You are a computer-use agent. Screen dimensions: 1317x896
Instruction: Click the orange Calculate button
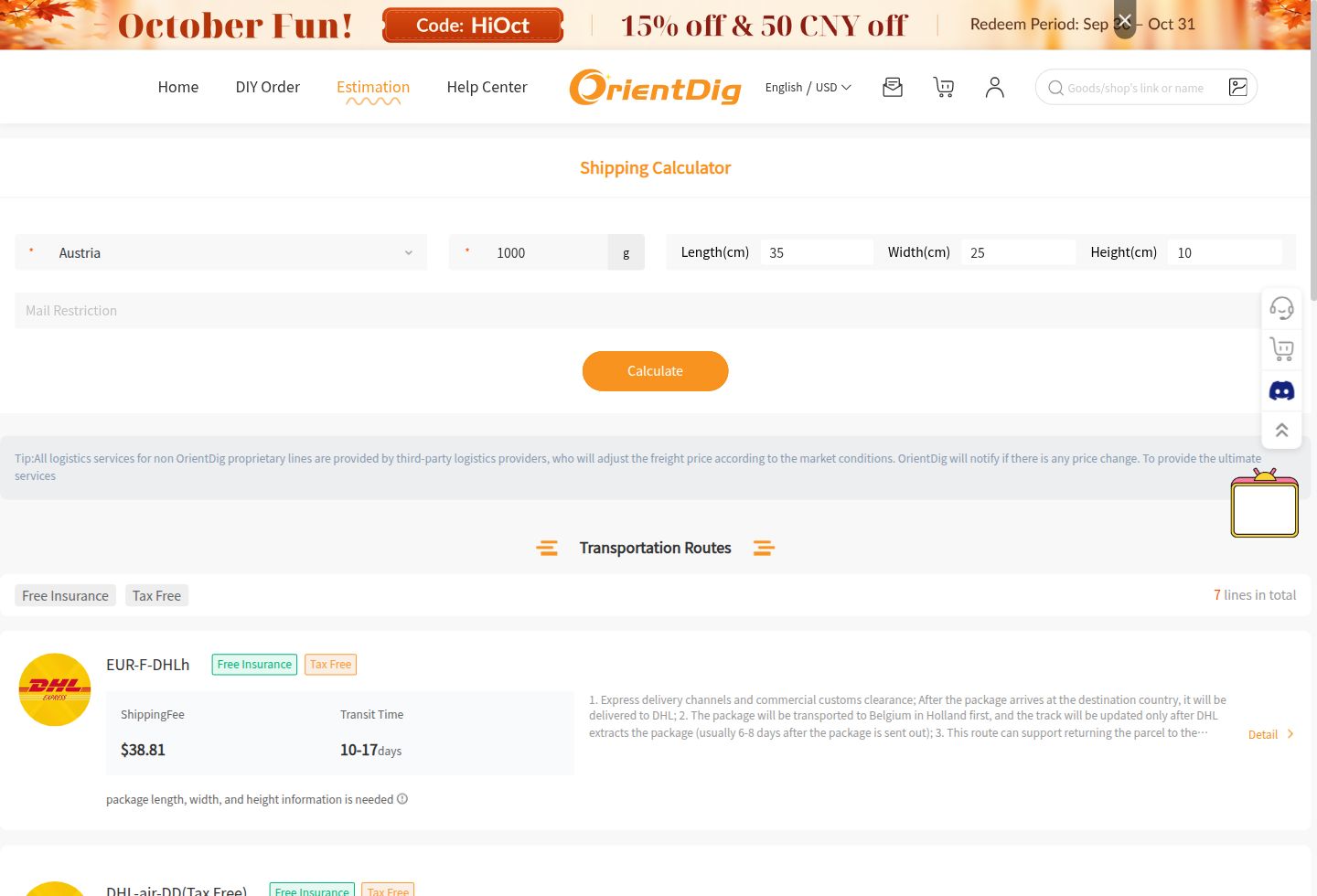point(655,371)
